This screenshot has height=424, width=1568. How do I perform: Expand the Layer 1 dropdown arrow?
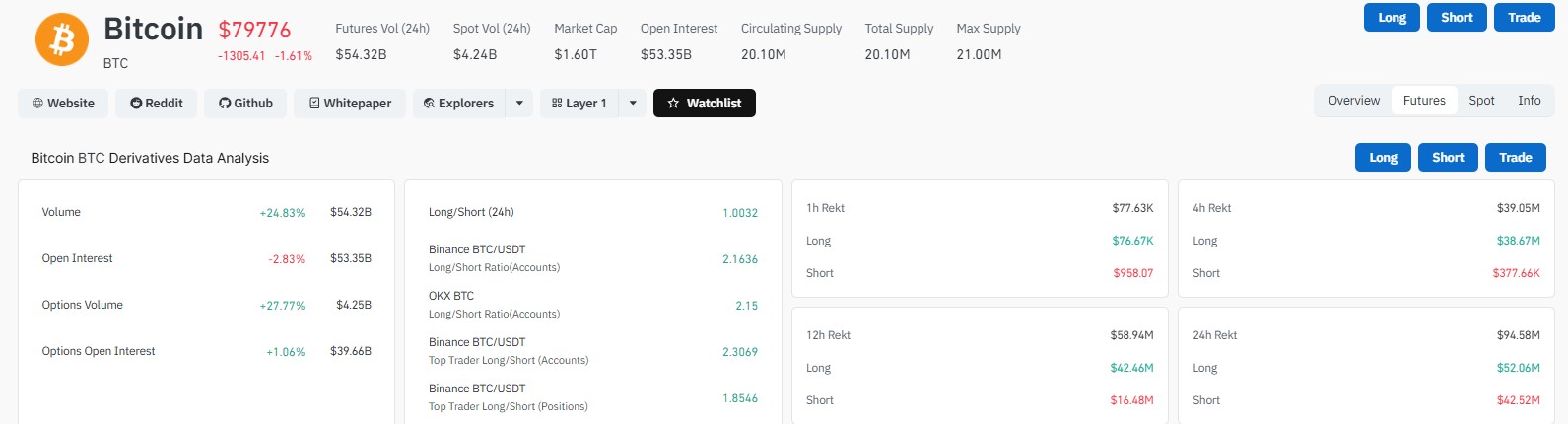[x=633, y=104]
